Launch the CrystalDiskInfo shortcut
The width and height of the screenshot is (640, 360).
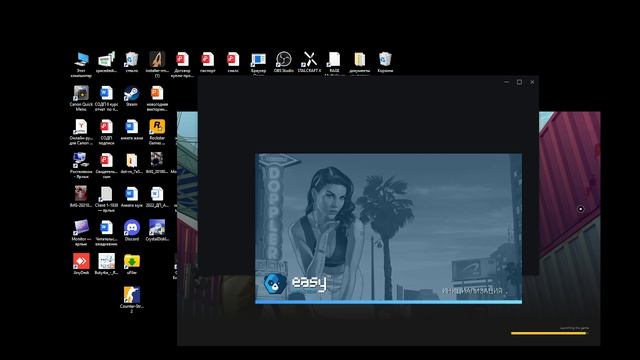157,230
